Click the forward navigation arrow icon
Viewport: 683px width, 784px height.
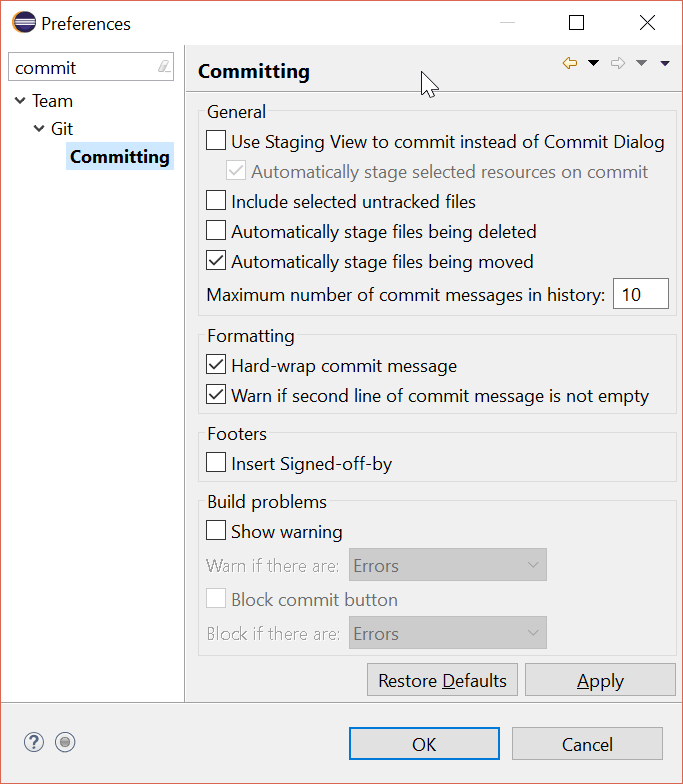tap(618, 63)
